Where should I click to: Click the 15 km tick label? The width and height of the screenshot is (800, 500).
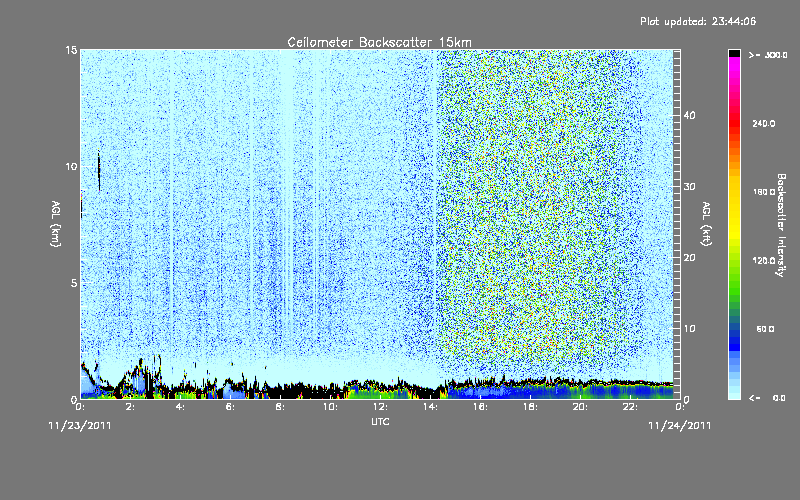click(x=71, y=50)
